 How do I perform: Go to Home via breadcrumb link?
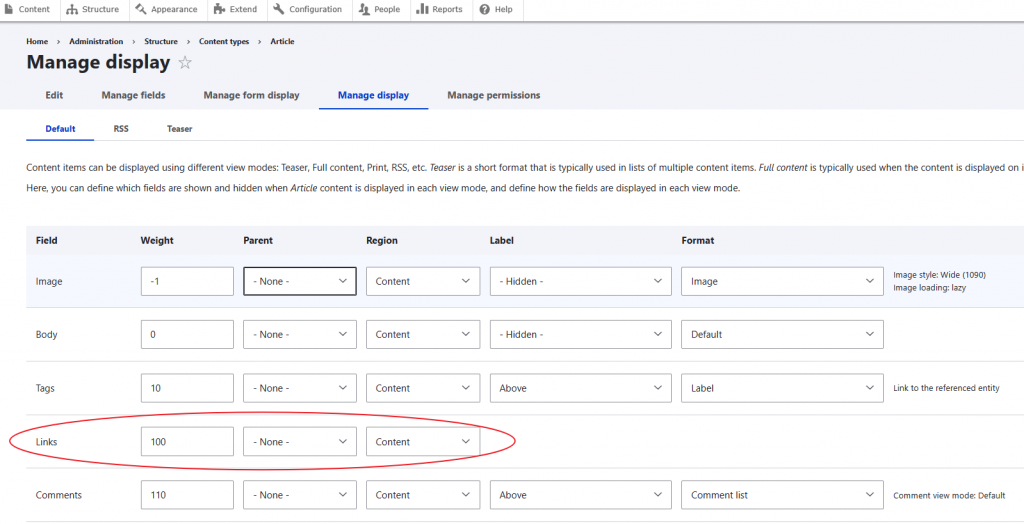37,42
